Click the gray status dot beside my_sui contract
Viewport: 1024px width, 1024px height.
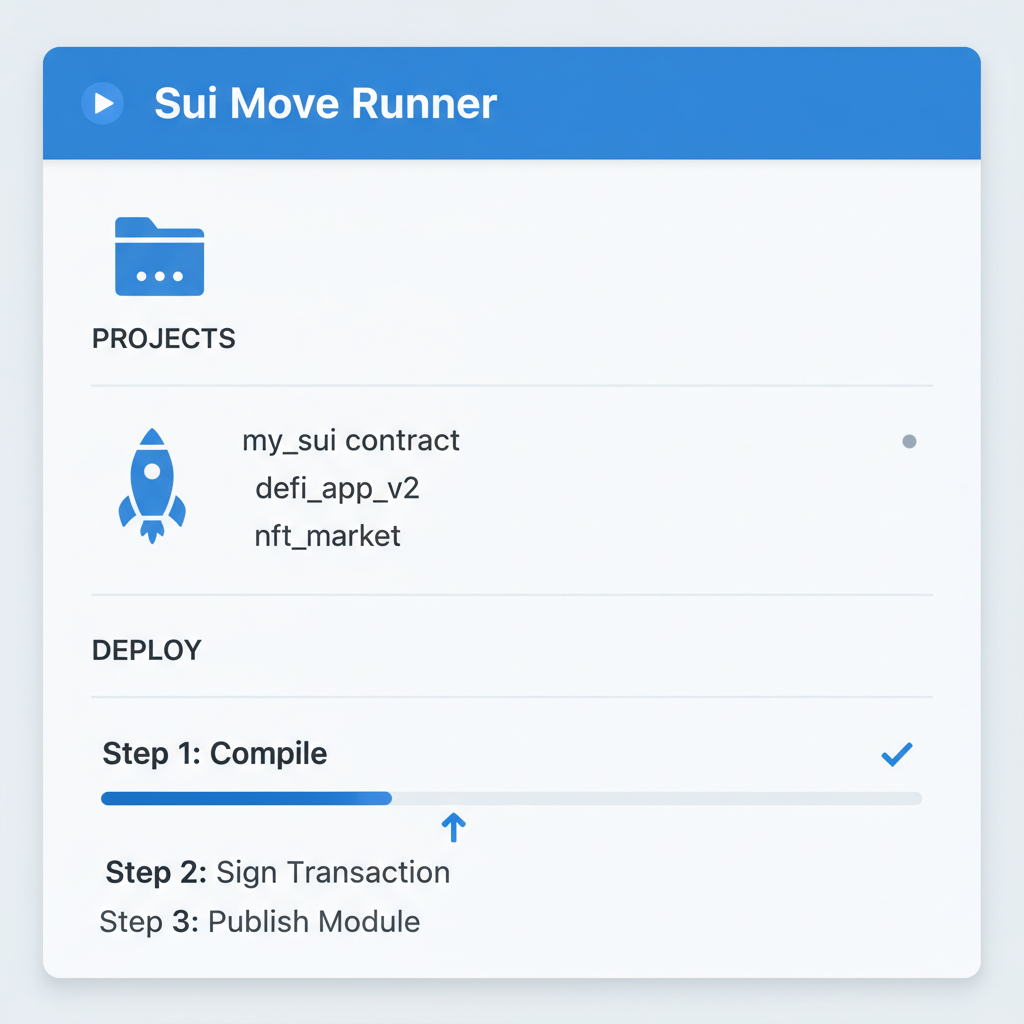tap(909, 441)
